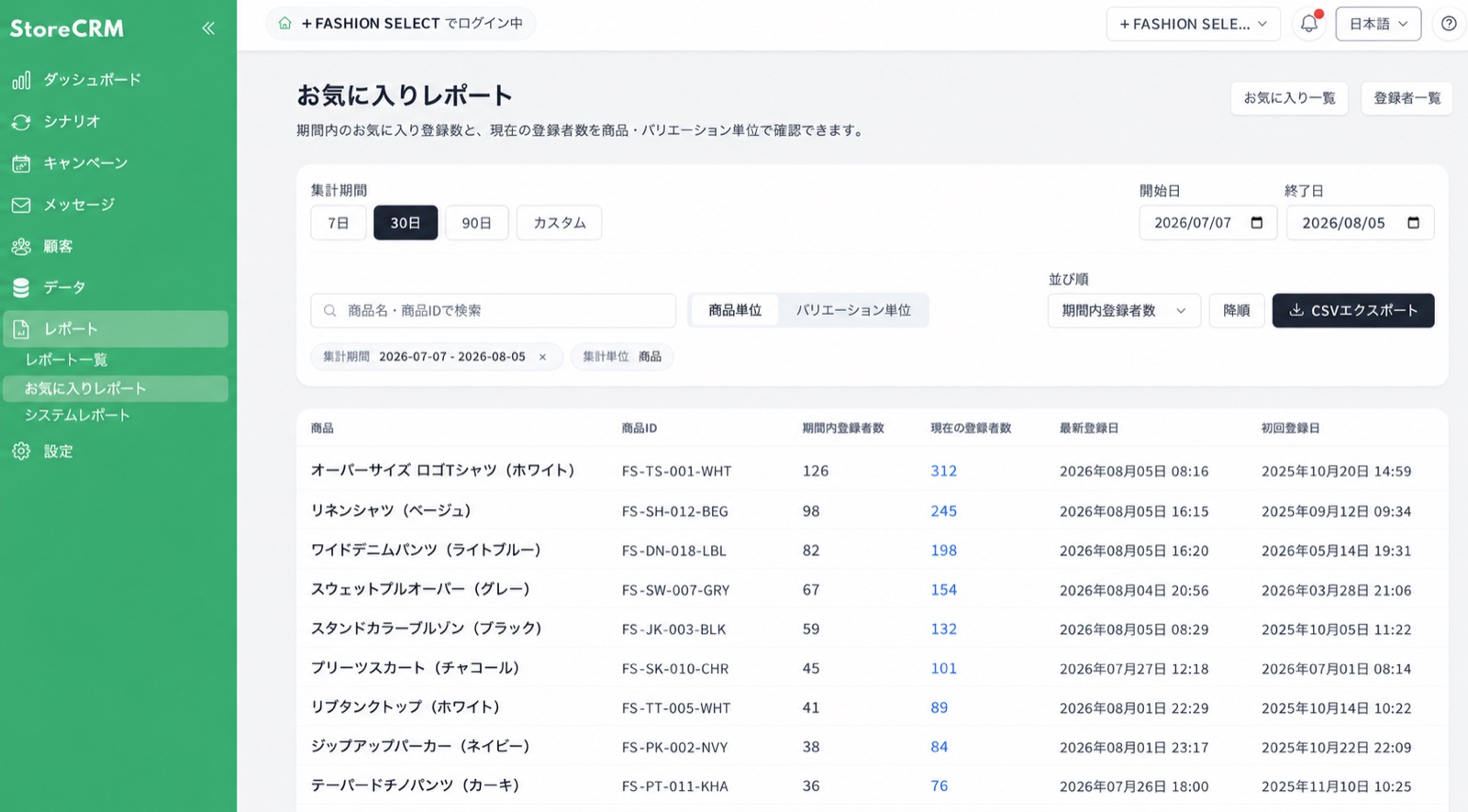Open the 期間内登録者数 sort dropdown
This screenshot has height=812, width=1468.
click(1124, 310)
